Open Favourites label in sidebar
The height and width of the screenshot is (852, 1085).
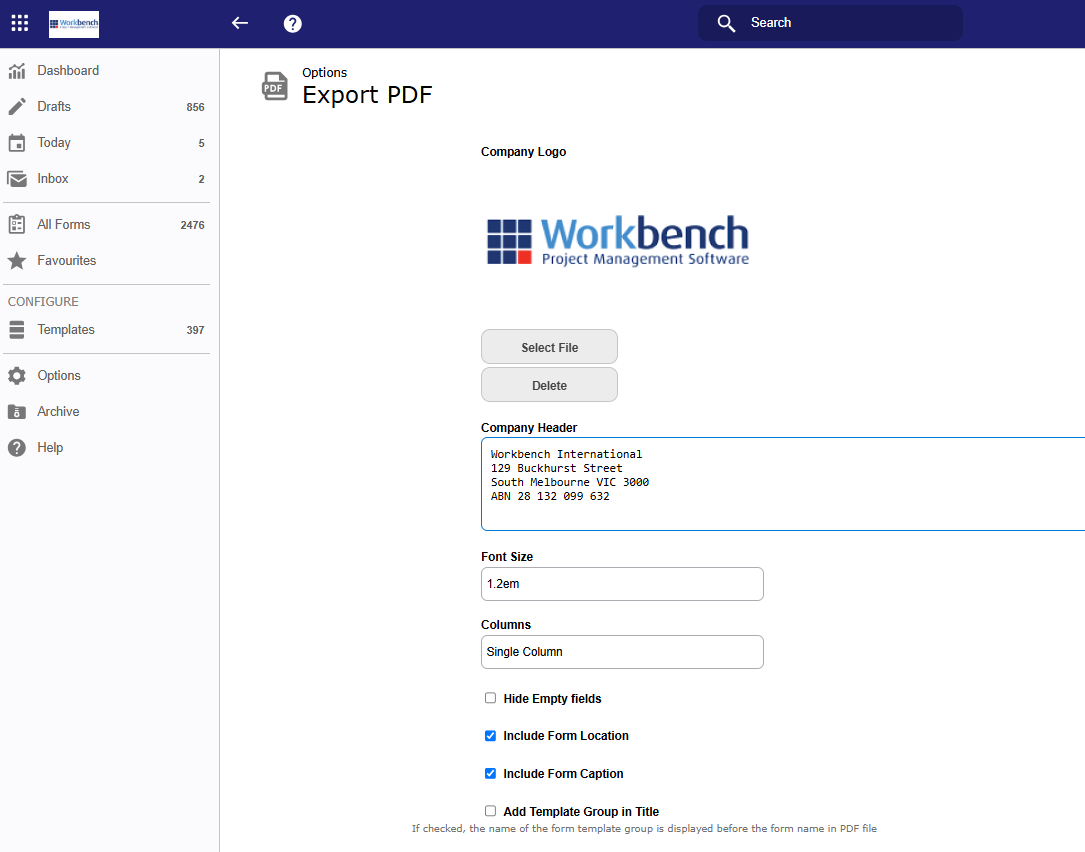pos(66,260)
